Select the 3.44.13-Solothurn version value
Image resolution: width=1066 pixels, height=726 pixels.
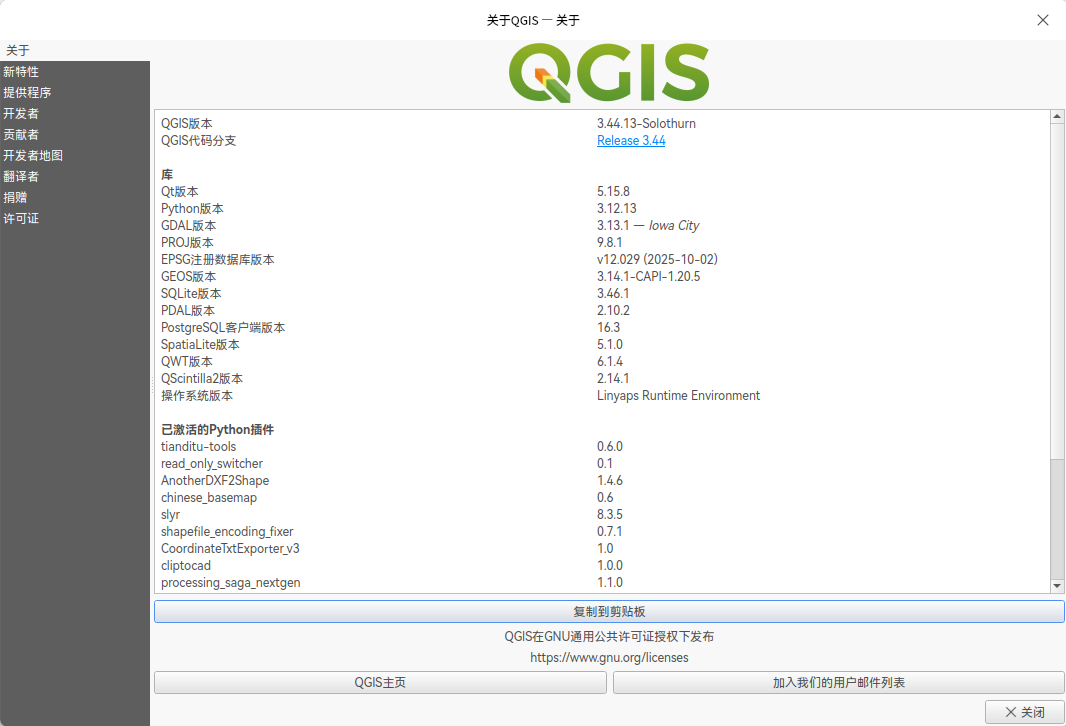(x=646, y=124)
